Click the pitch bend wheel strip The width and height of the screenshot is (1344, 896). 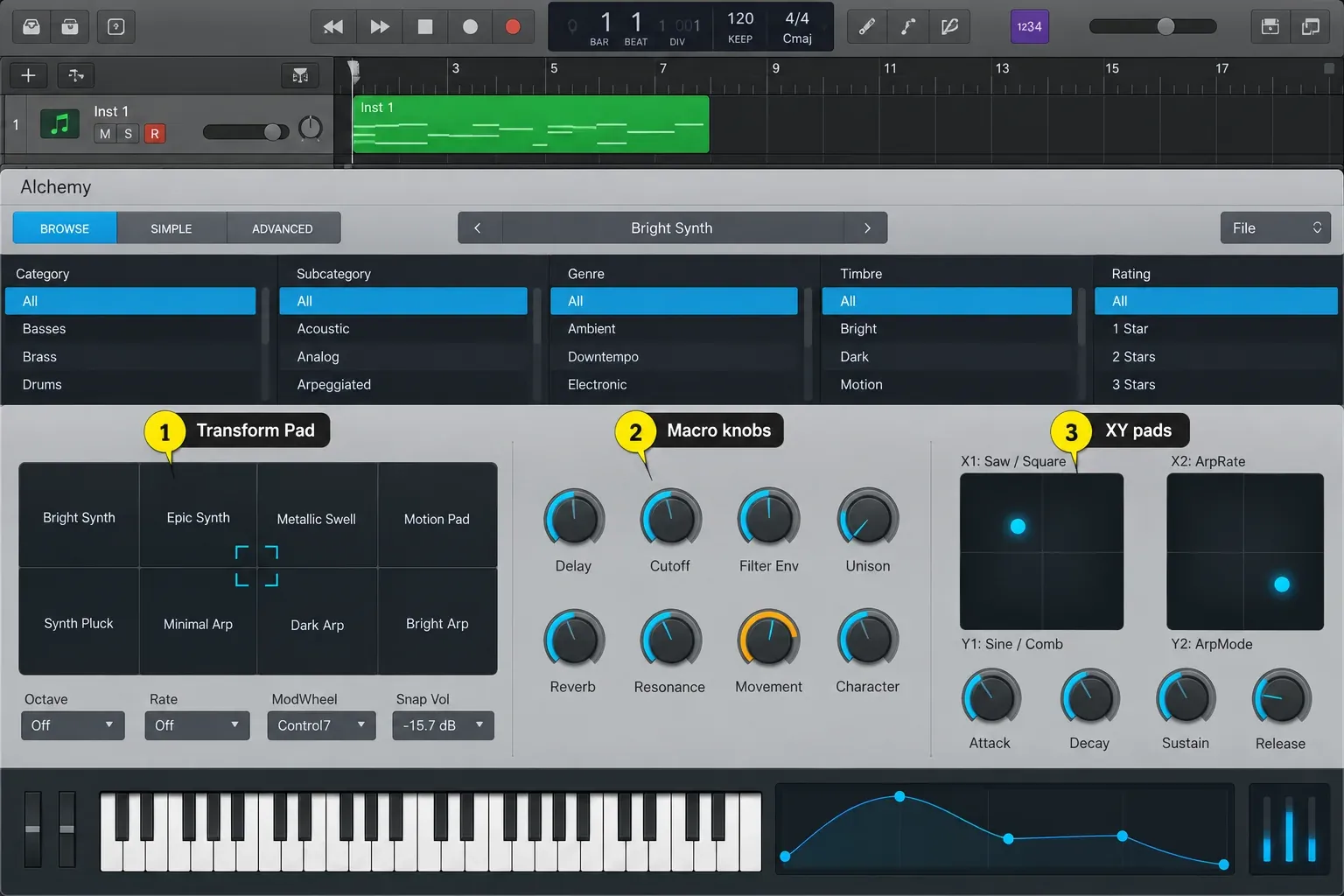tap(32, 829)
